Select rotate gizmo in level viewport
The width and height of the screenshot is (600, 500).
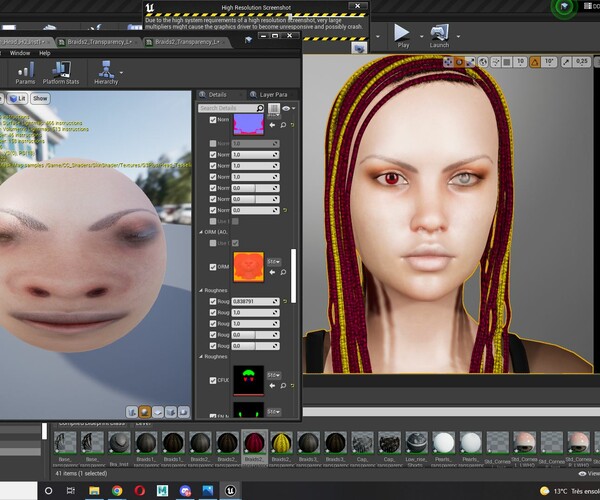pos(459,62)
